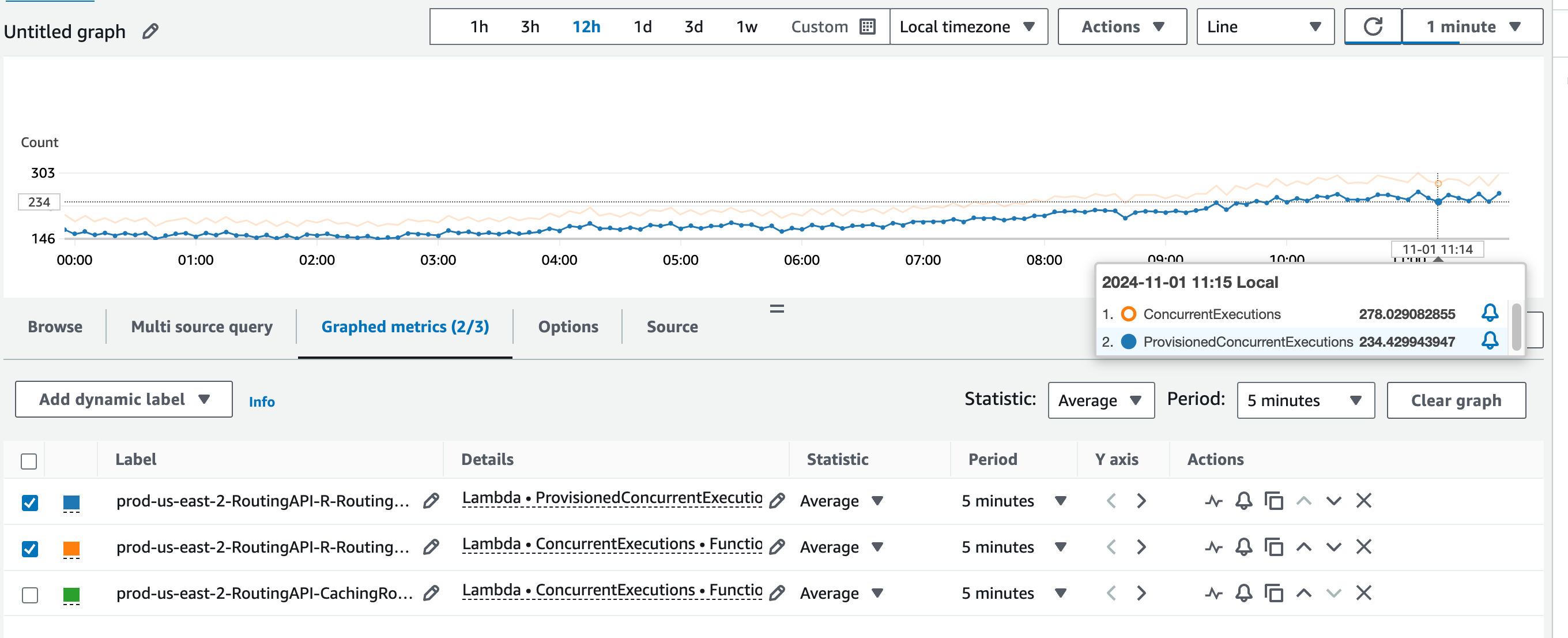Switch orange ConcurrentExecutions to right Y axis
1568x638 pixels.
(1141, 547)
